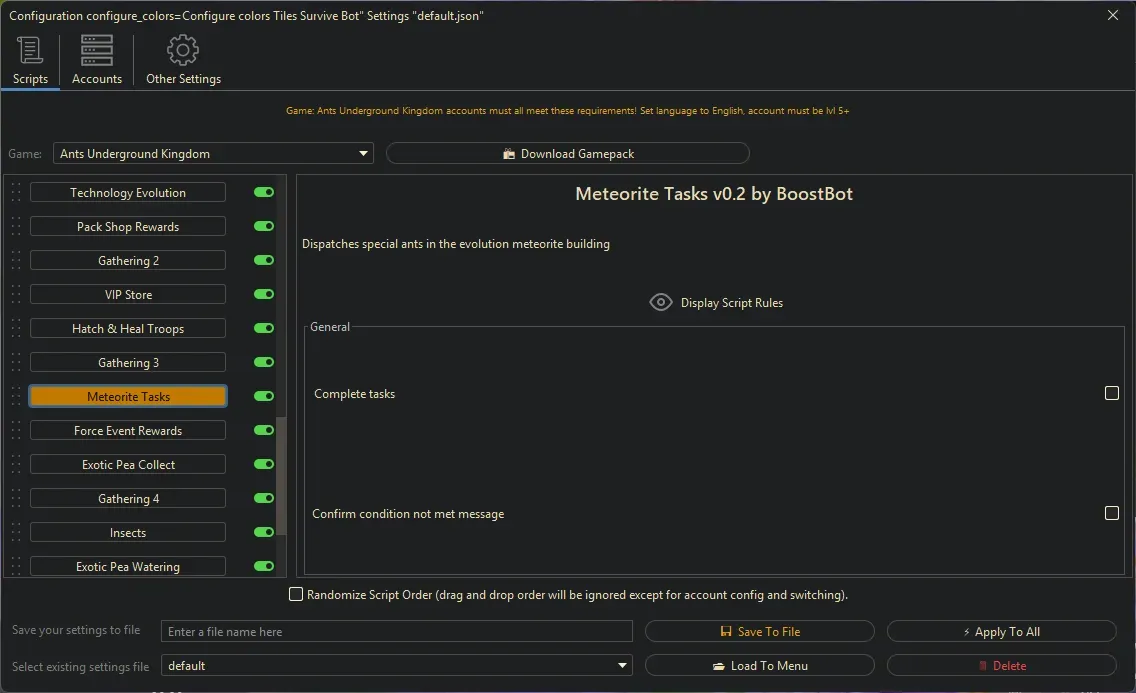The height and width of the screenshot is (693, 1136).
Task: Enable the Complete tasks checkbox
Action: pos(1111,394)
